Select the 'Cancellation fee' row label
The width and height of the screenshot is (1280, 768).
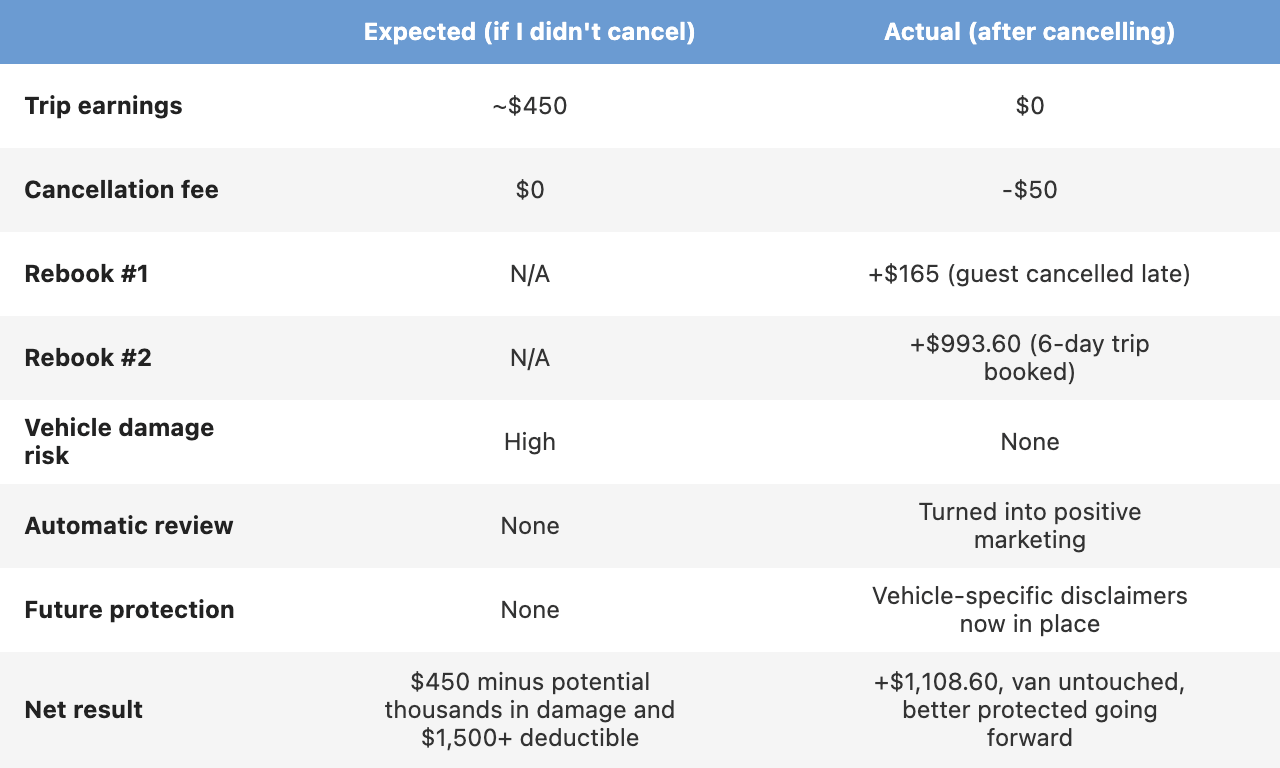tap(121, 190)
